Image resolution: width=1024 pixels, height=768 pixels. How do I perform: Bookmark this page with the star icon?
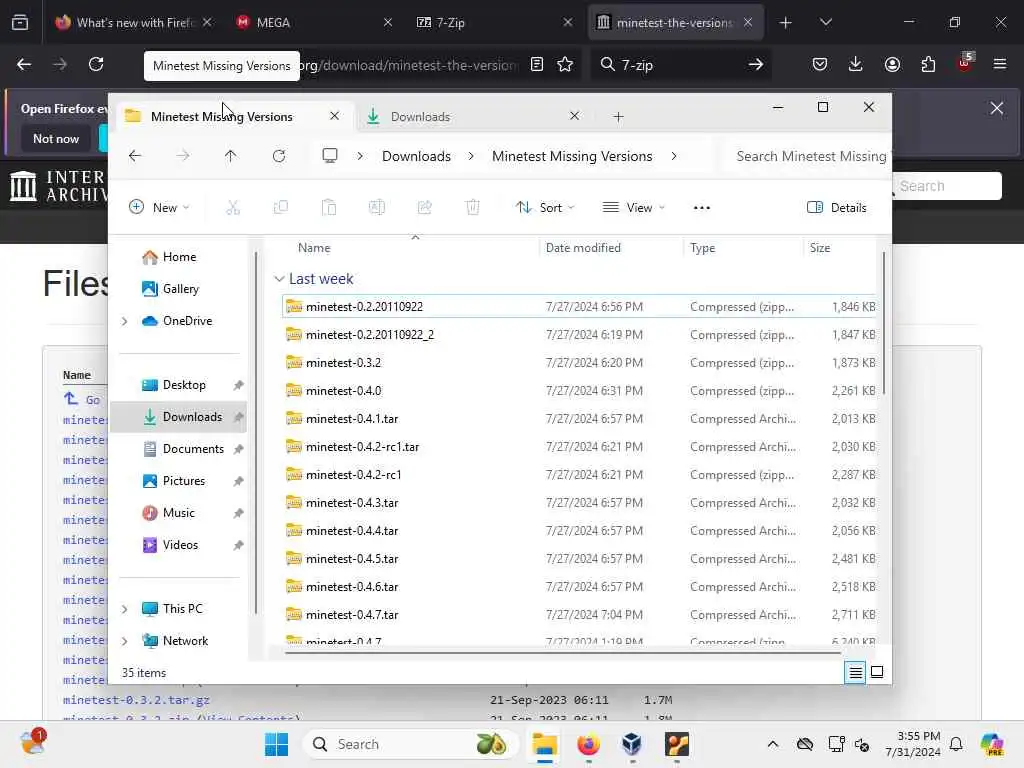point(565,64)
